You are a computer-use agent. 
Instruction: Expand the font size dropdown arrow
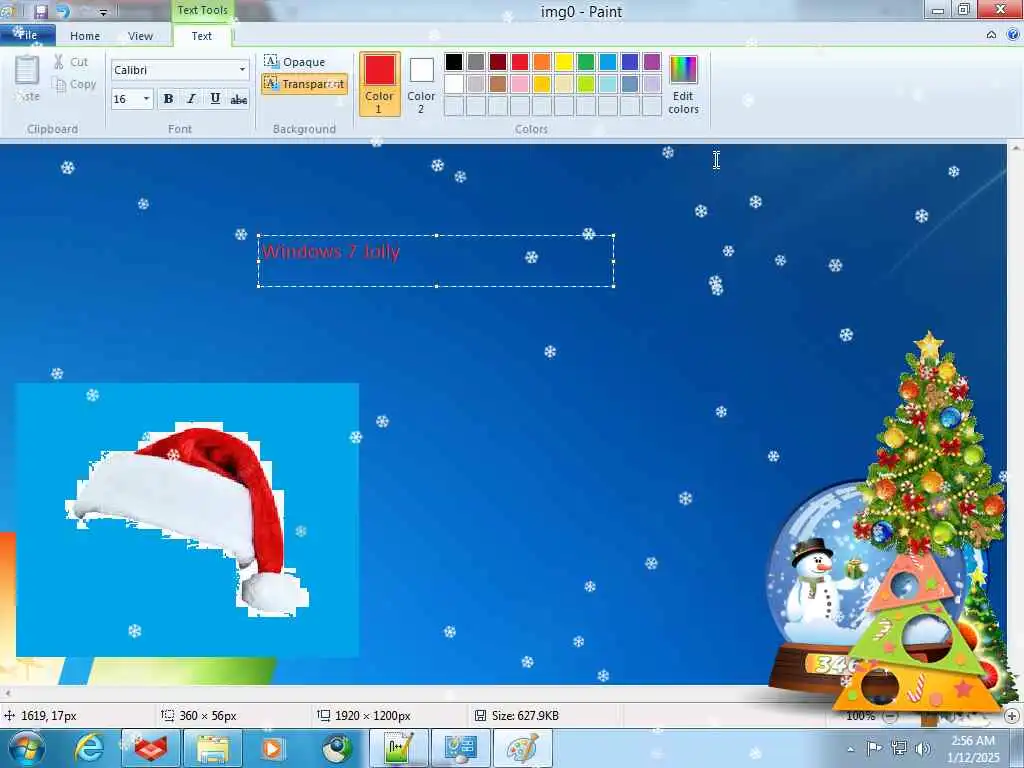click(146, 99)
